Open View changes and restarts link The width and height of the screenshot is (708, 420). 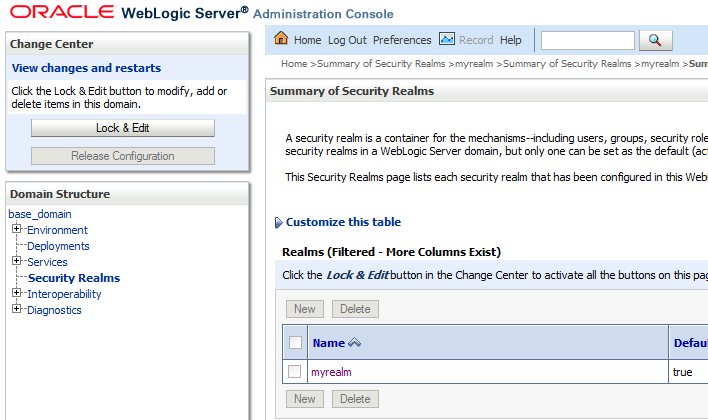tap(86, 68)
